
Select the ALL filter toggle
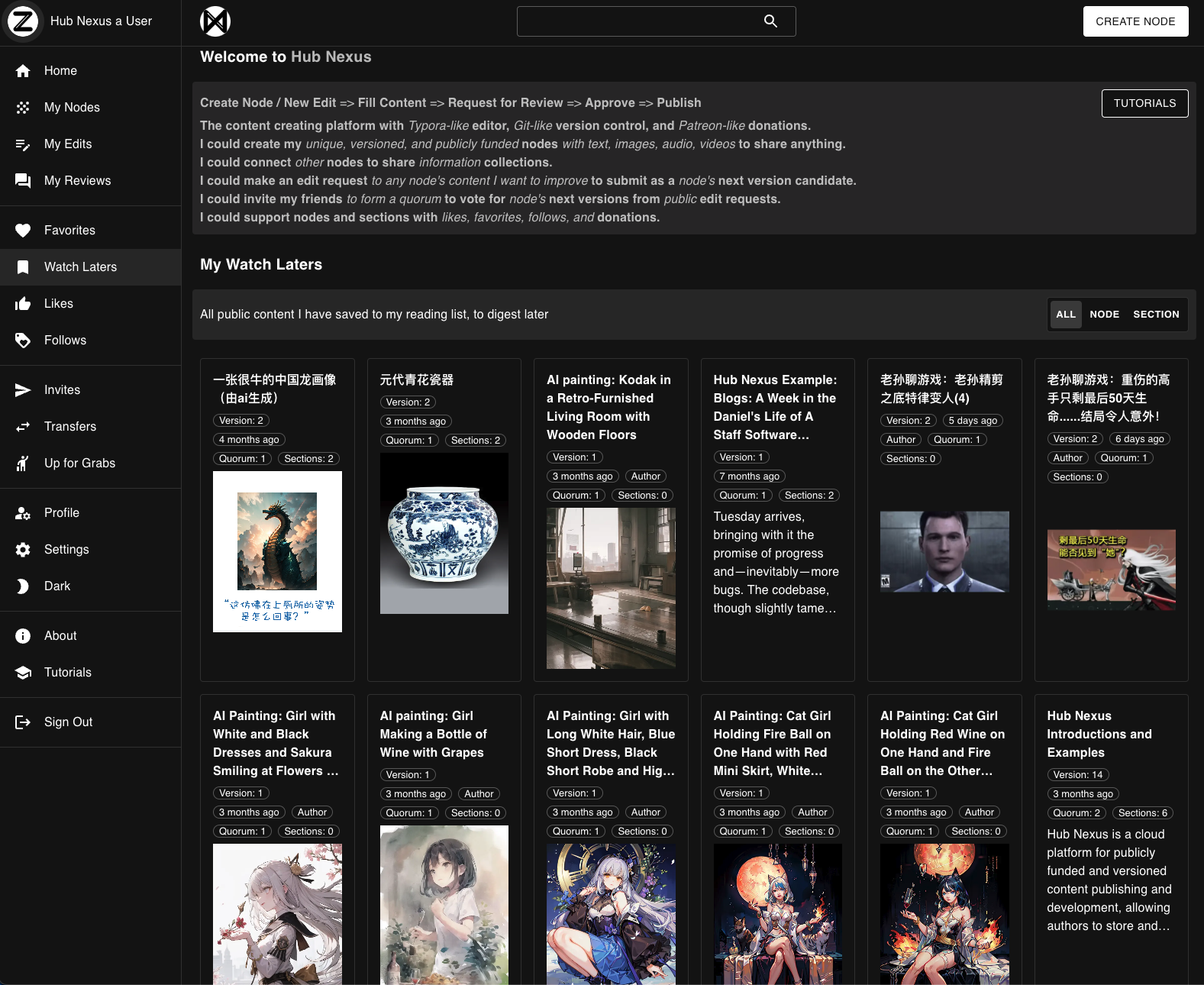(1066, 314)
